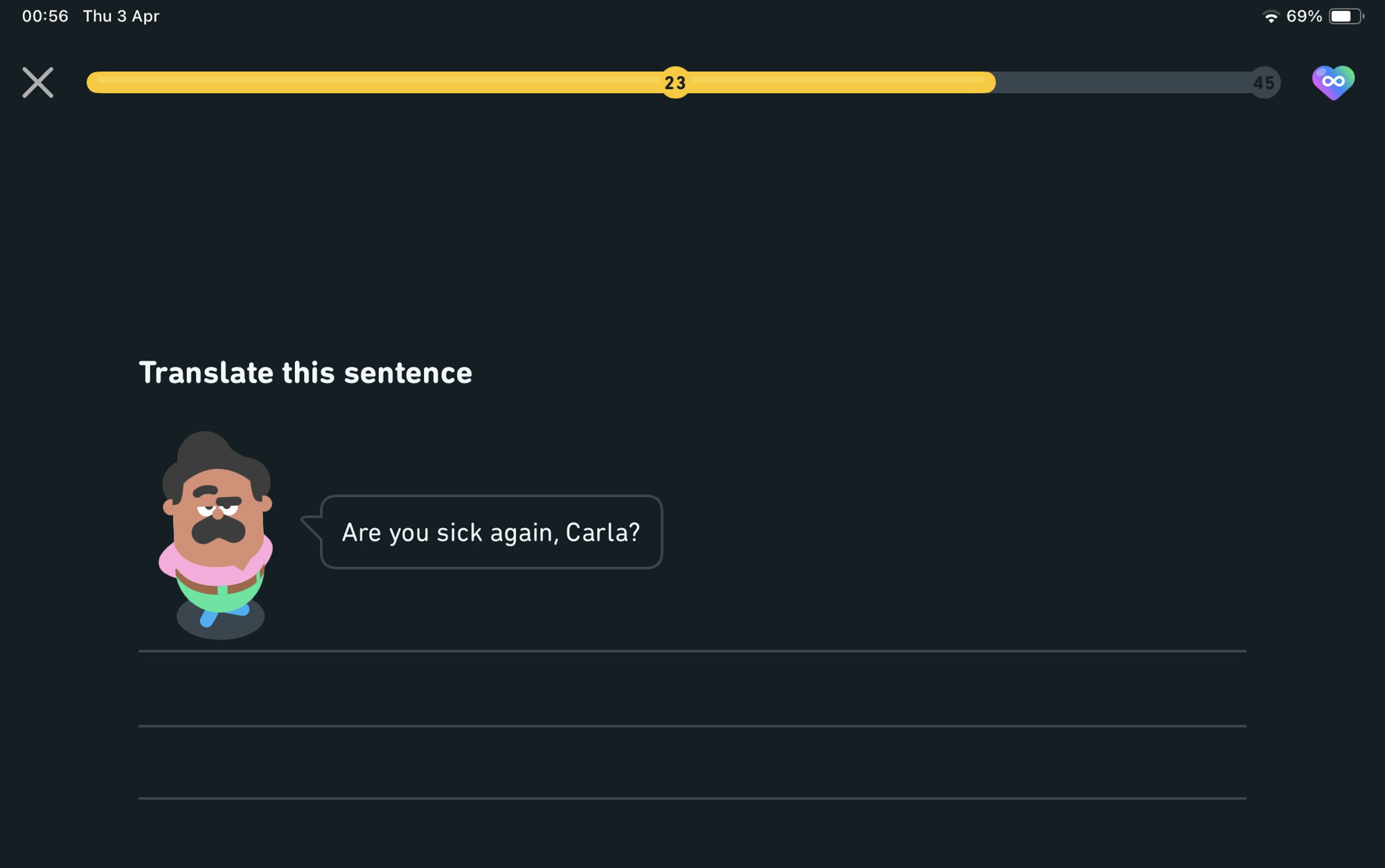This screenshot has height=868, width=1385.
Task: Tap the word "Are" in speech bubble
Action: click(361, 532)
